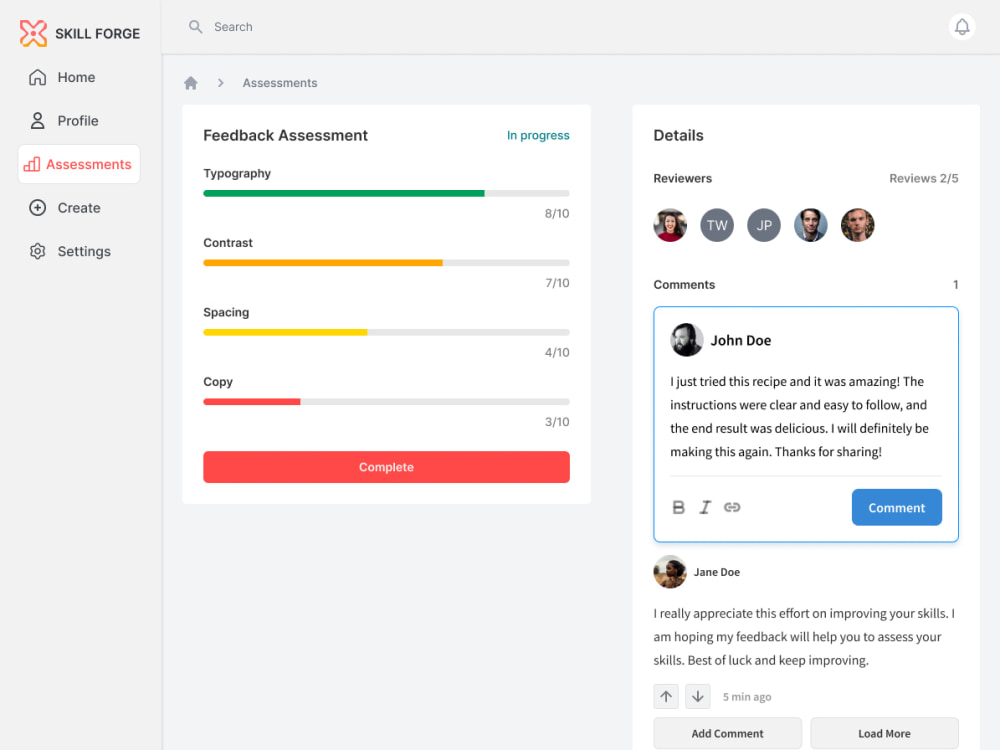Image resolution: width=1000 pixels, height=750 pixels.
Task: Toggle bold formatting in comment editor
Action: pos(679,507)
